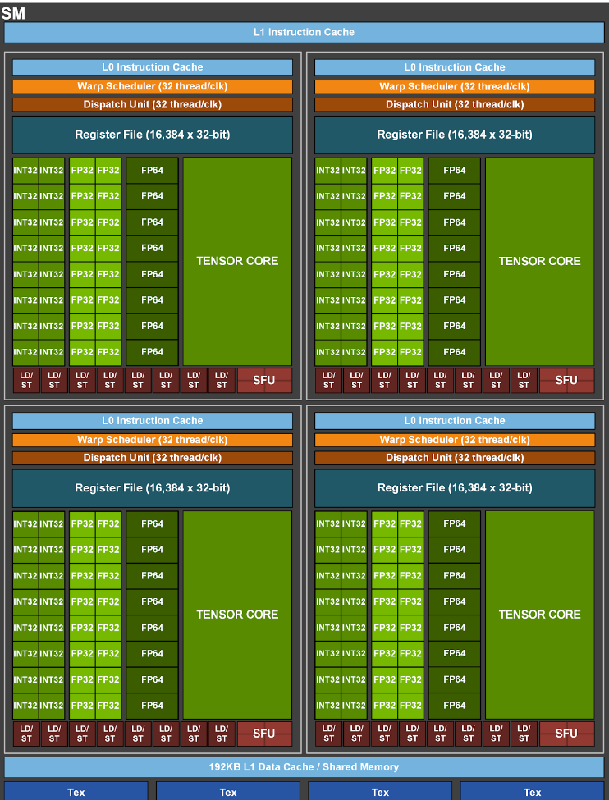Select the TENSOR CORE in the bottom-left partition

point(237,615)
